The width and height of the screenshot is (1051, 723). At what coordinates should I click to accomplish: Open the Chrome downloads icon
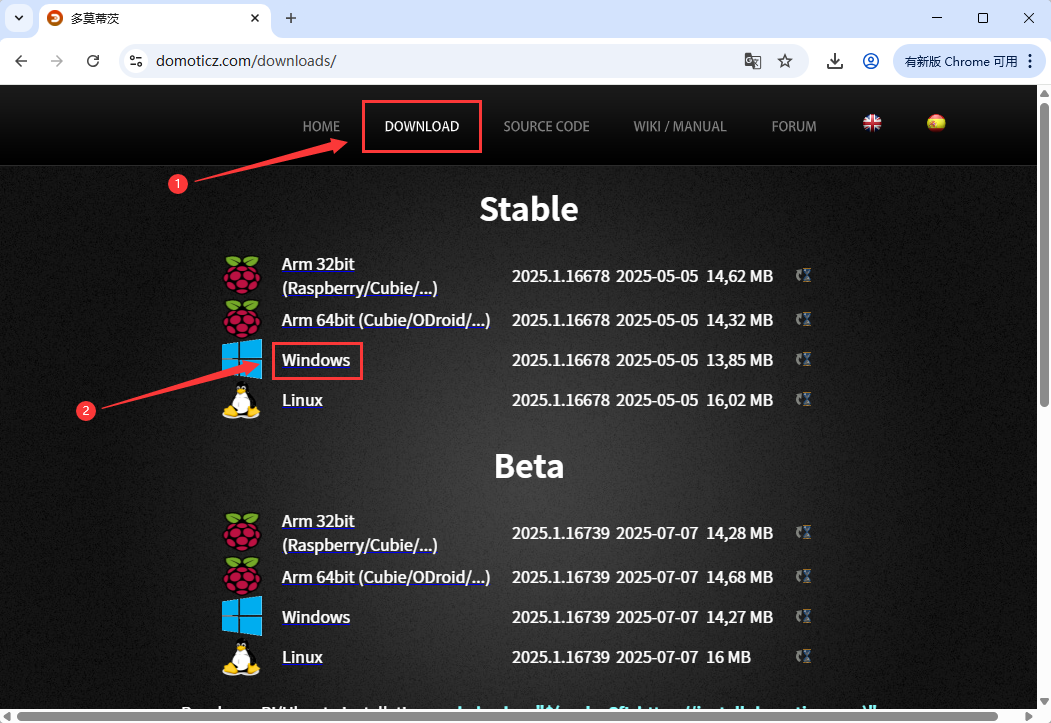pyautogui.click(x=834, y=61)
